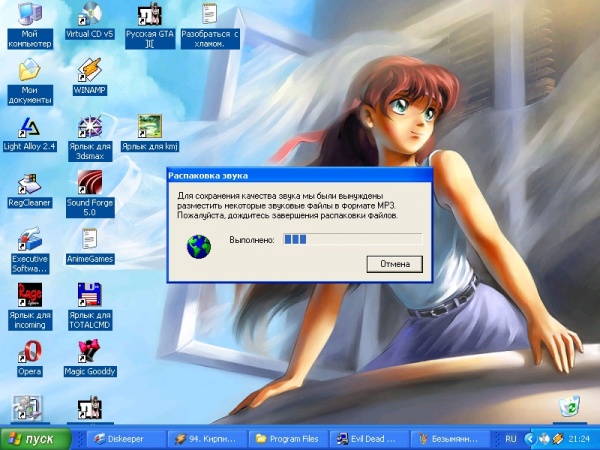
Task: Select the Magic Gooddy desktop icon
Action: point(90,358)
